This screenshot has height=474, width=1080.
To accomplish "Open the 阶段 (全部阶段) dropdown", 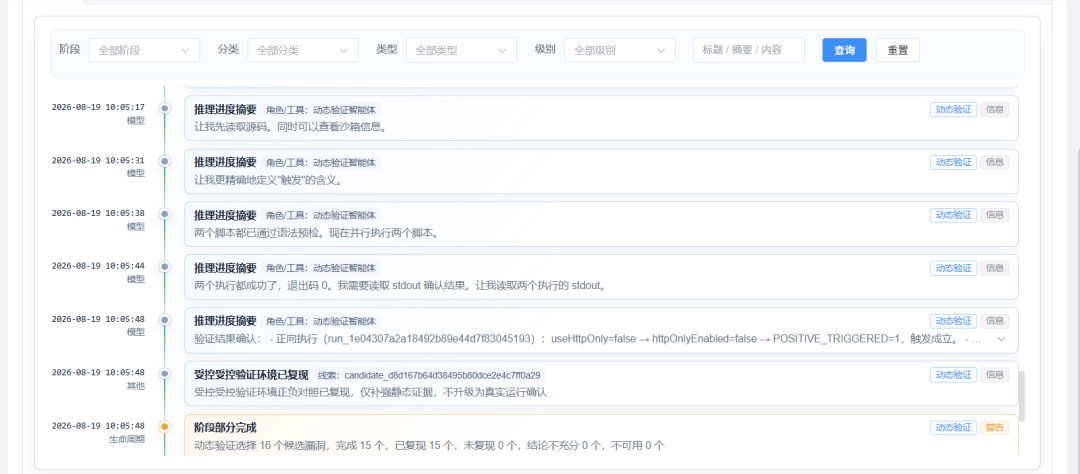I will tap(145, 50).
